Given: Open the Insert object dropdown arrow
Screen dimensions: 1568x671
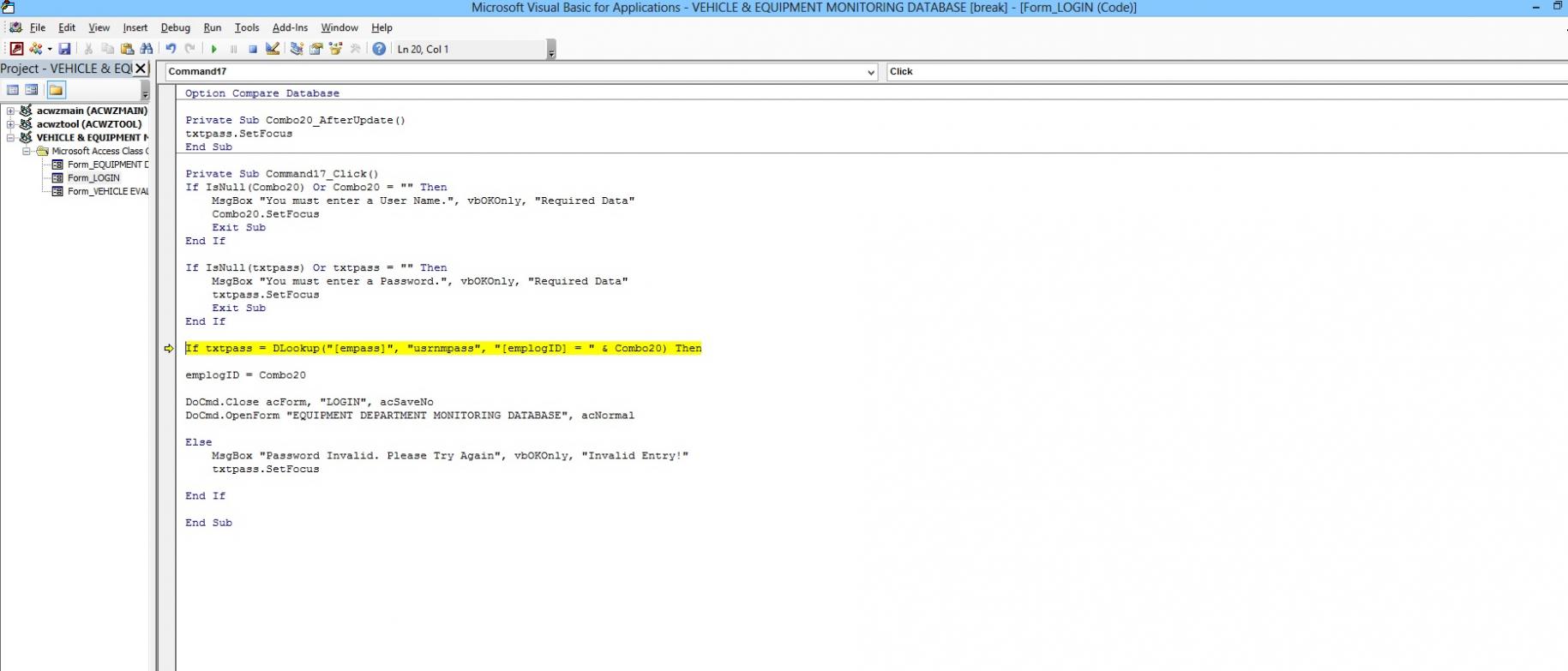Looking at the screenshot, I should (x=49, y=49).
